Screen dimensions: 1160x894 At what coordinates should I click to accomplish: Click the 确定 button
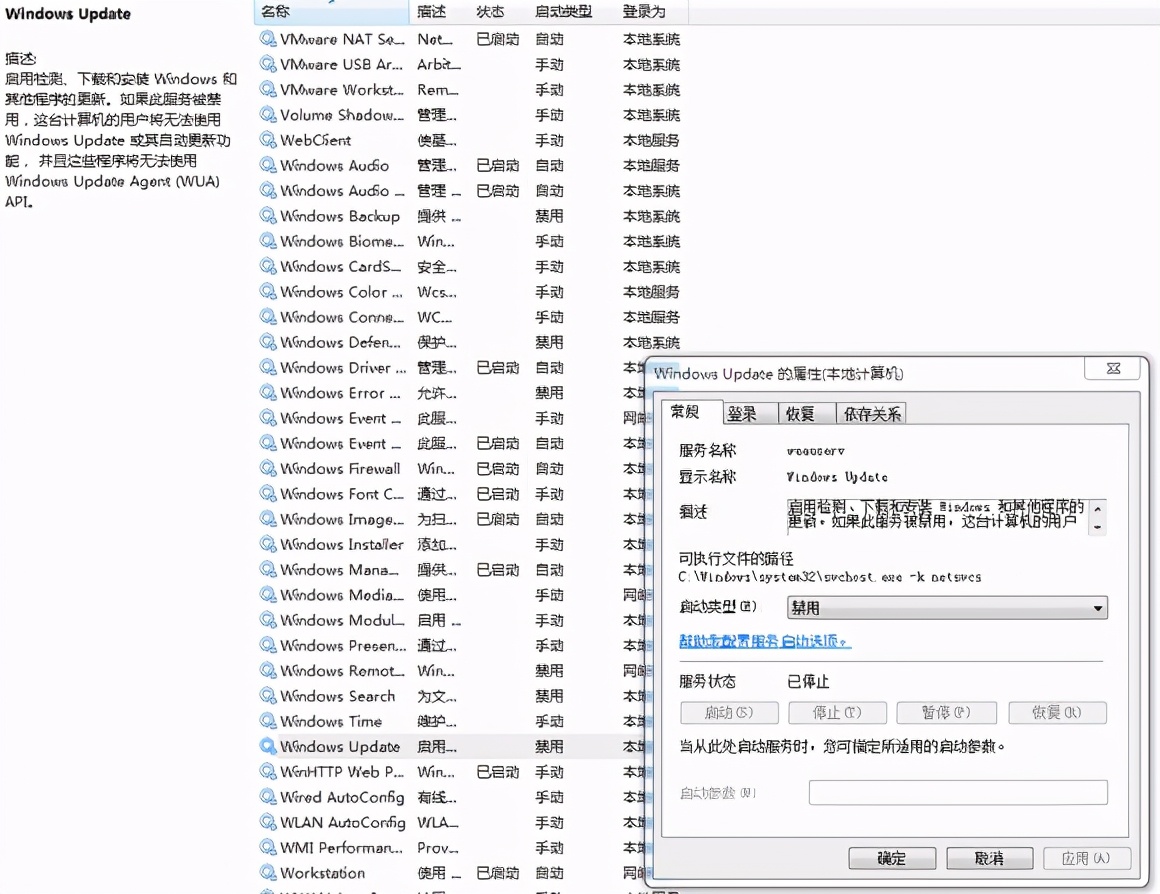892,858
